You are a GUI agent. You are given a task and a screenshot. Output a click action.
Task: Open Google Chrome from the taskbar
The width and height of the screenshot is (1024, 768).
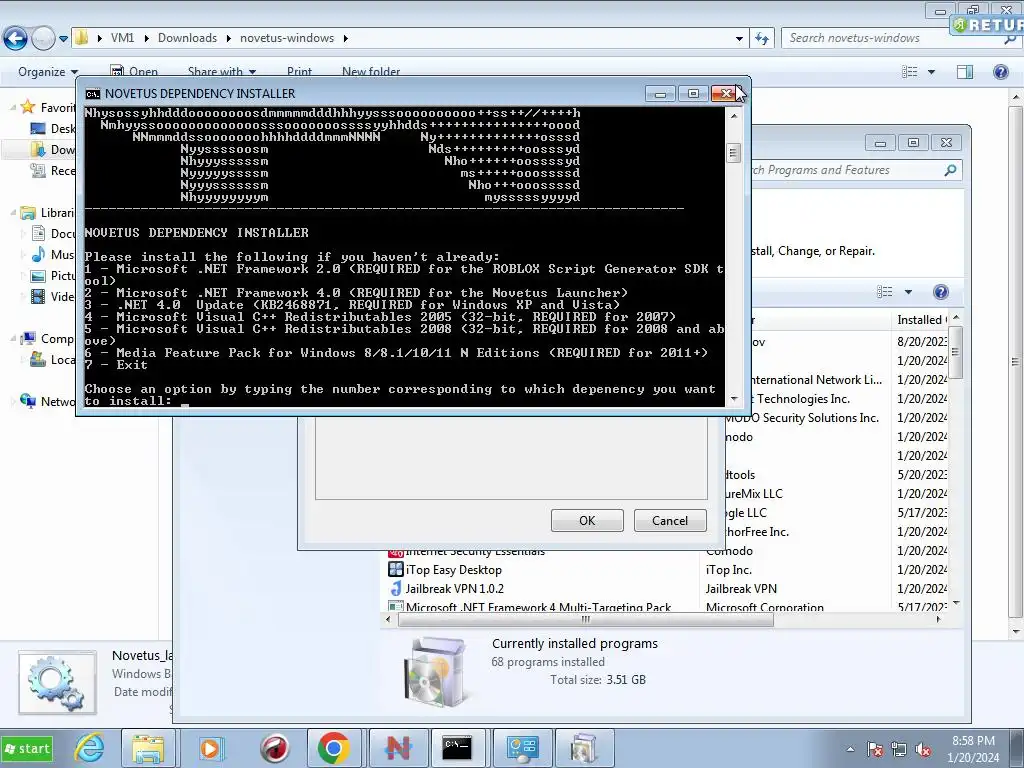[x=334, y=748]
